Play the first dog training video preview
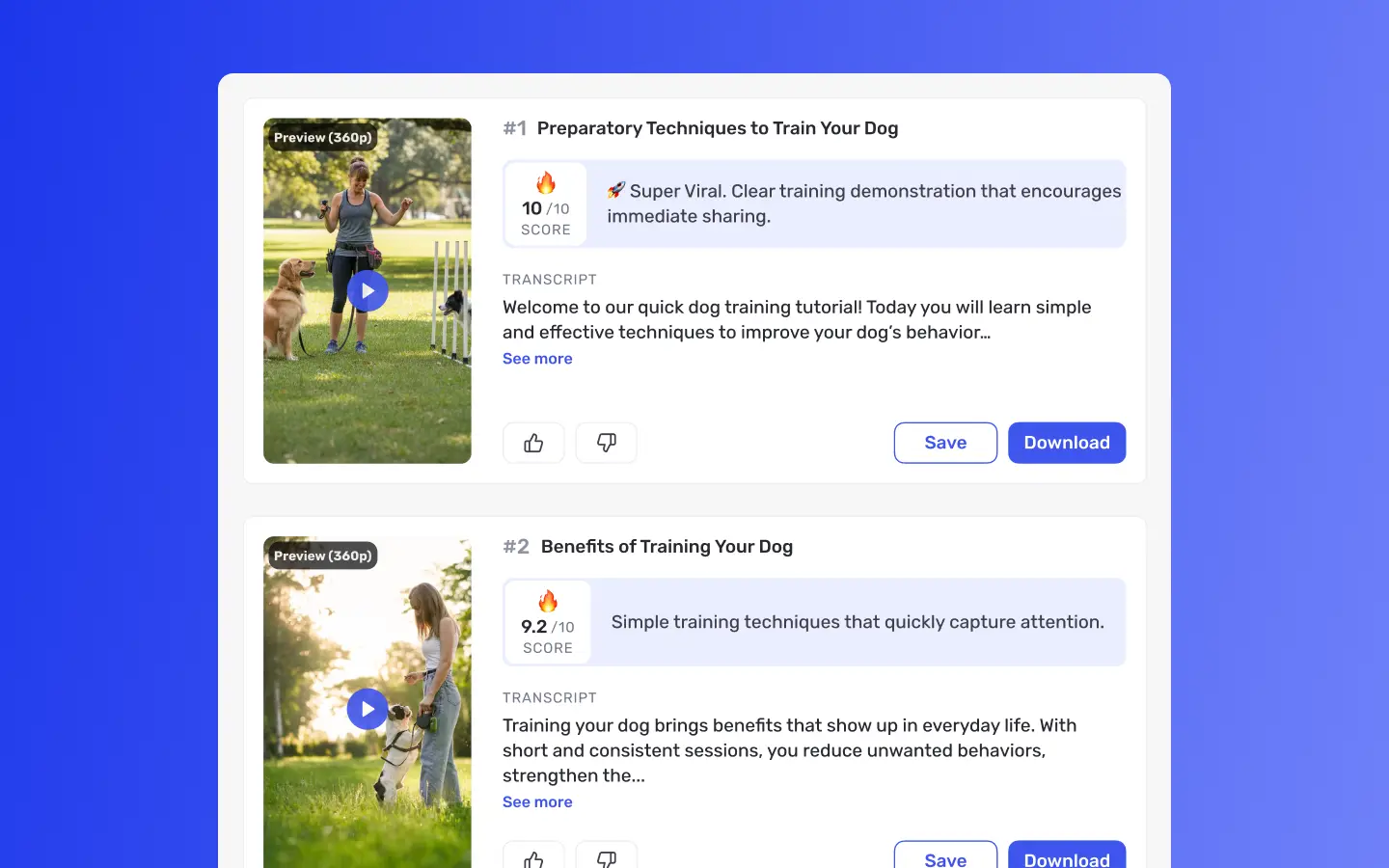Image resolution: width=1389 pixels, height=868 pixels. point(368,290)
